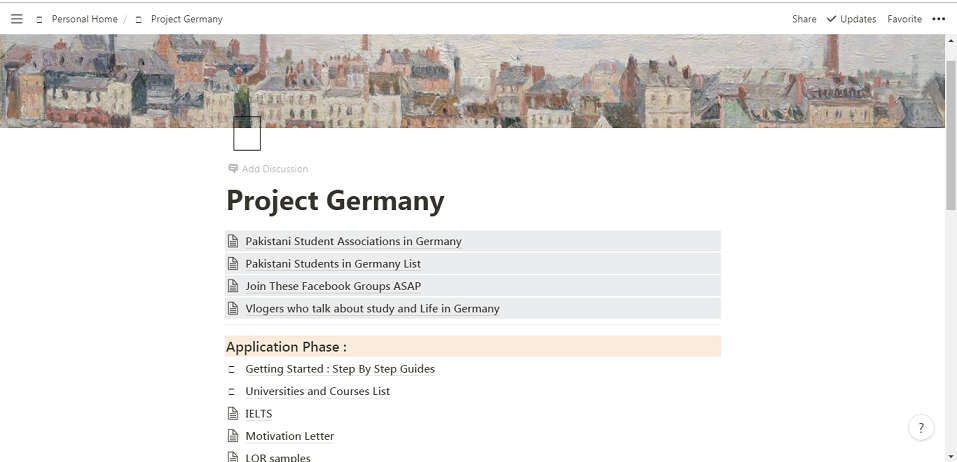The image size is (957, 462).
Task: Click the vertical scrollbar thumb
Action: pos(950,135)
